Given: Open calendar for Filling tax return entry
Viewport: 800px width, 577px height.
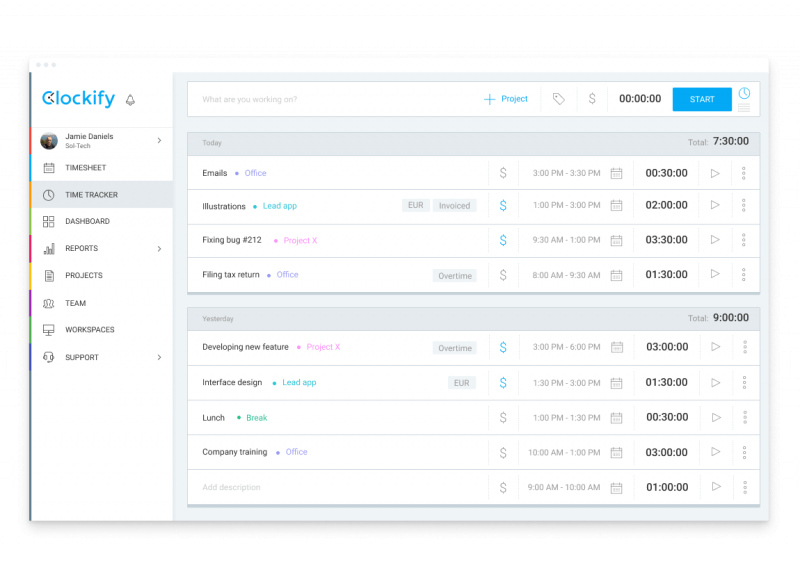Looking at the screenshot, I should tap(616, 275).
